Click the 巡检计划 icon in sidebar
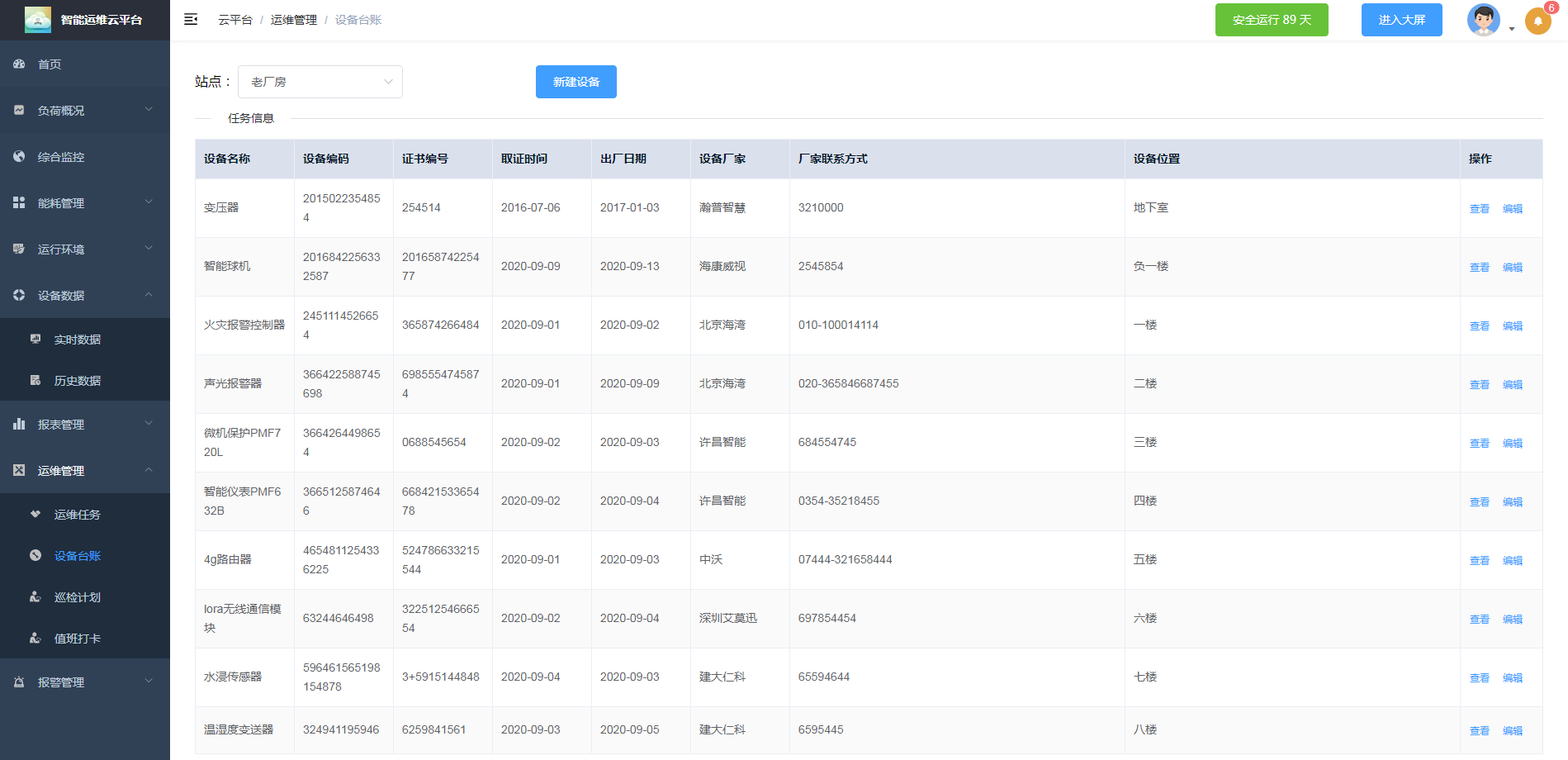Viewport: 1568px width, 760px height. click(36, 596)
